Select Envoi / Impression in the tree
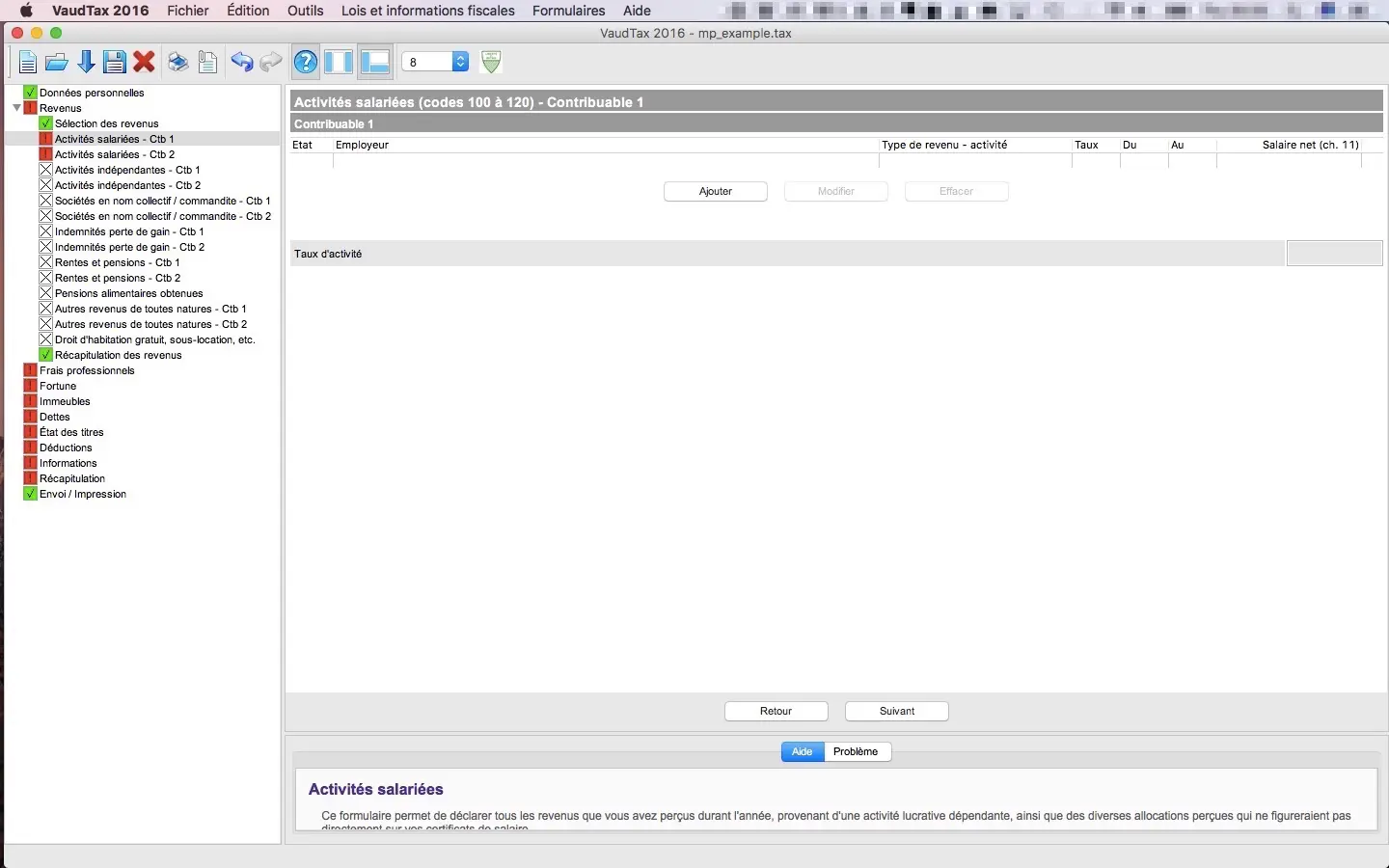 (83, 494)
